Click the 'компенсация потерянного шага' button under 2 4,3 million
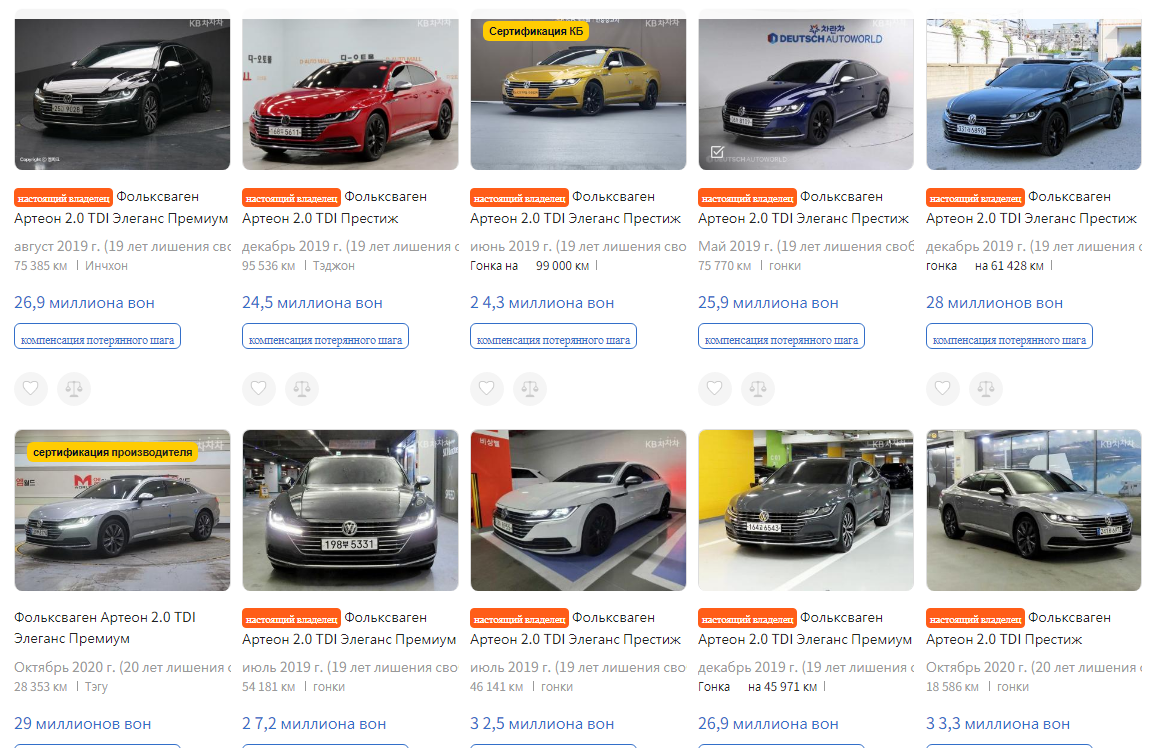This screenshot has height=748, width=1169. pos(554,336)
